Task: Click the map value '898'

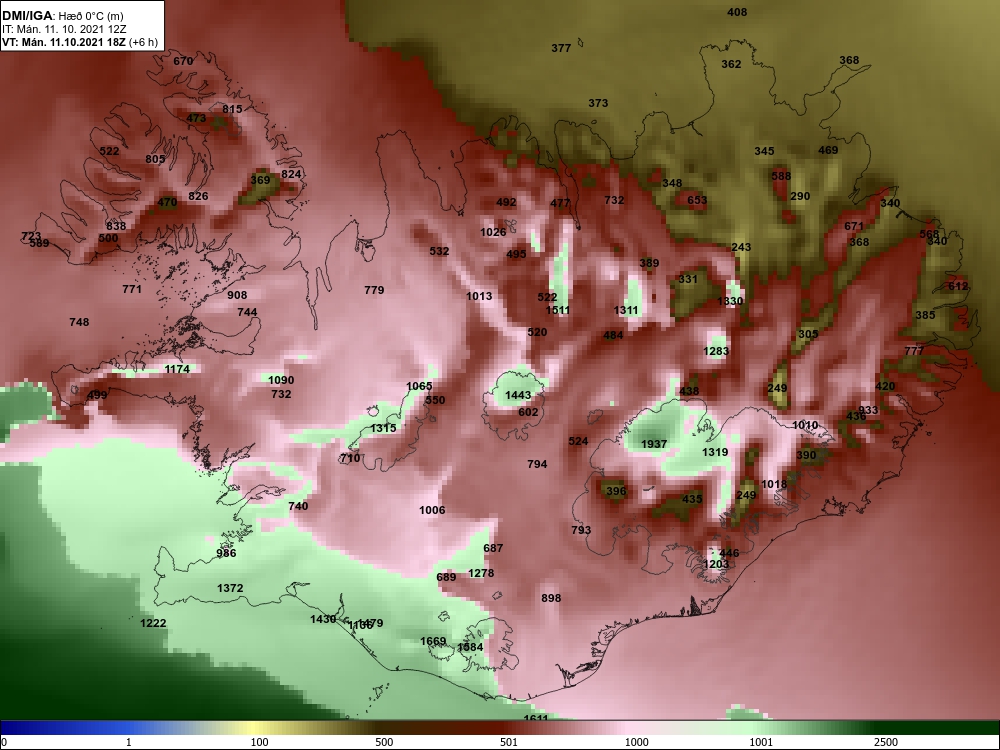Action: click(x=551, y=598)
